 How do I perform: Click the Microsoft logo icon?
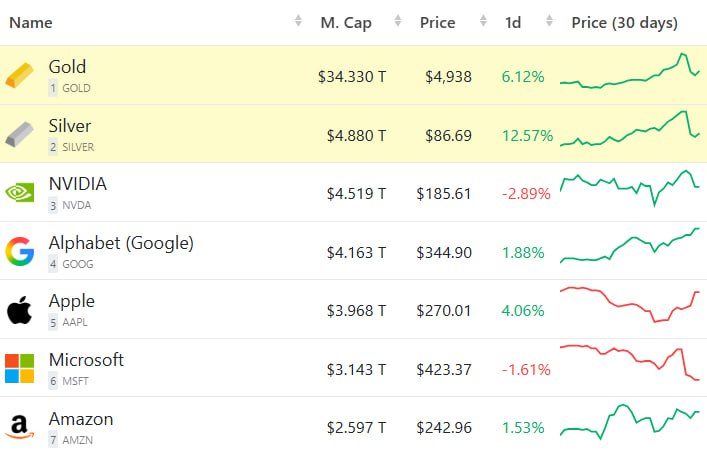(19, 368)
